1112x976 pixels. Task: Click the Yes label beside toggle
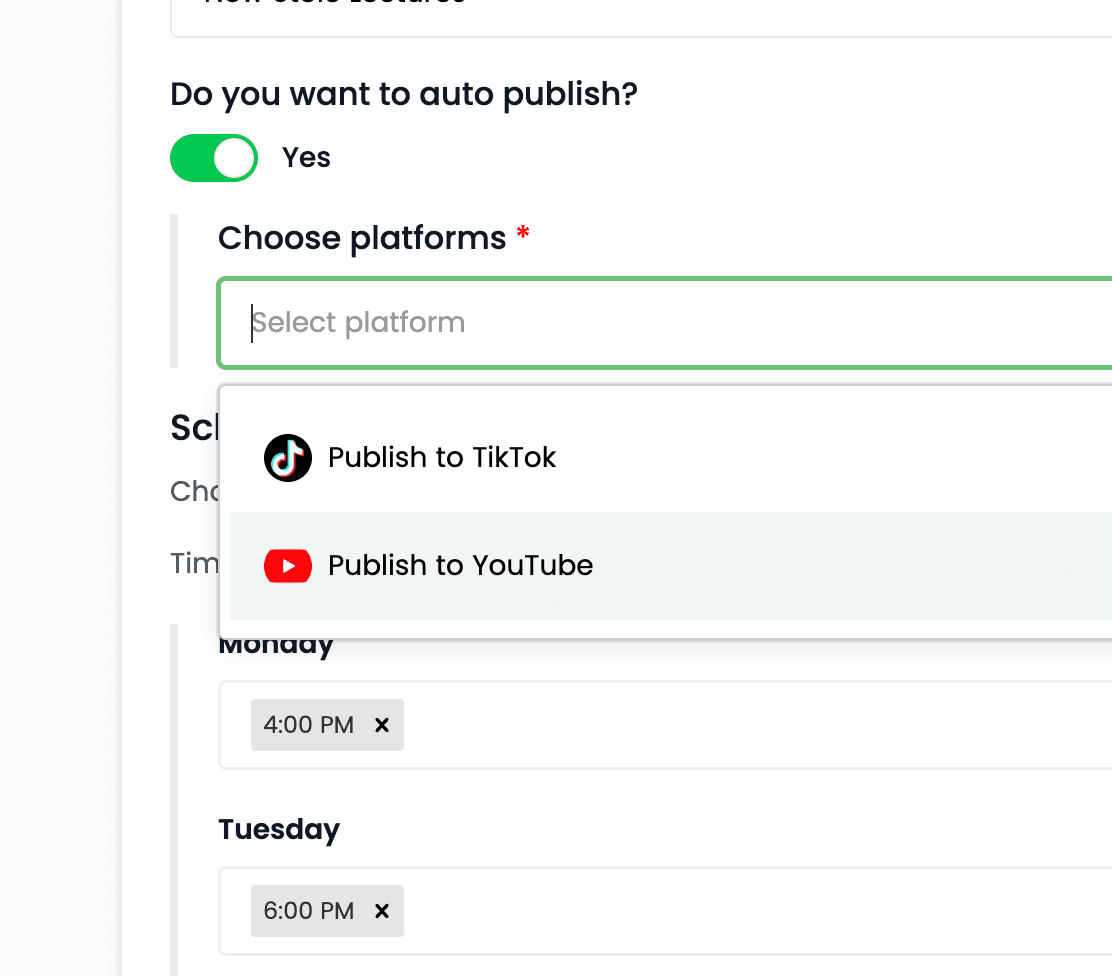point(306,157)
